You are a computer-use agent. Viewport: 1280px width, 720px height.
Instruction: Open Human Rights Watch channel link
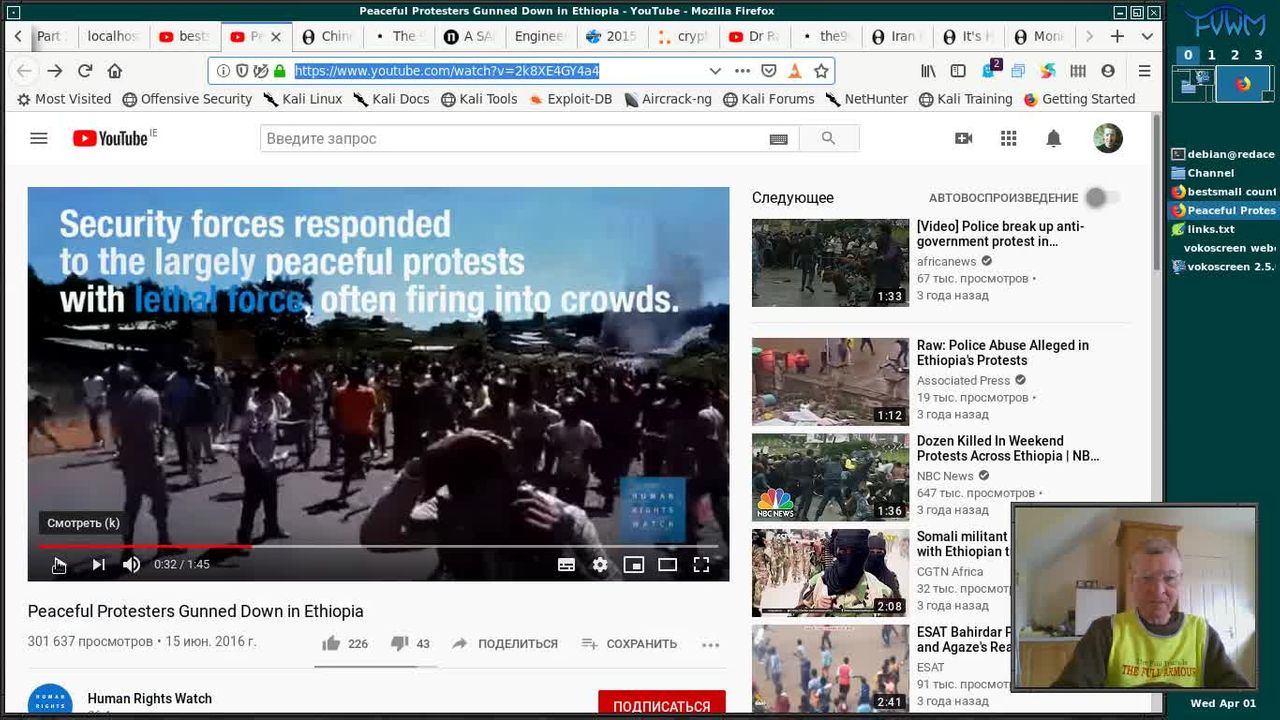pos(149,699)
